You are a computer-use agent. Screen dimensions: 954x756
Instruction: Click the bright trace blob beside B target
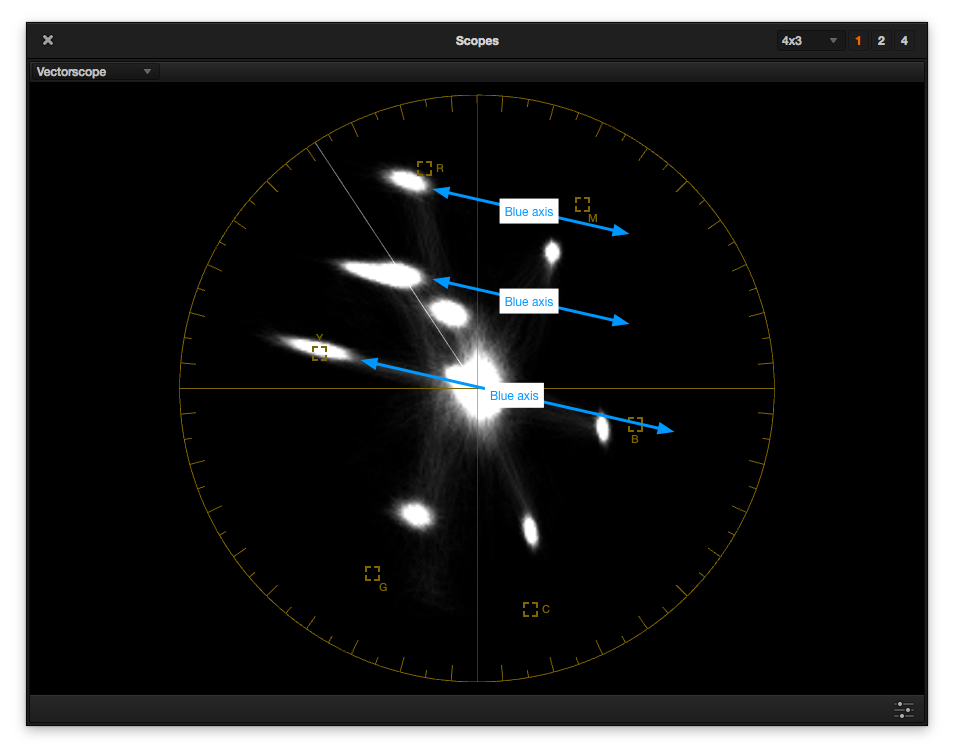click(603, 427)
